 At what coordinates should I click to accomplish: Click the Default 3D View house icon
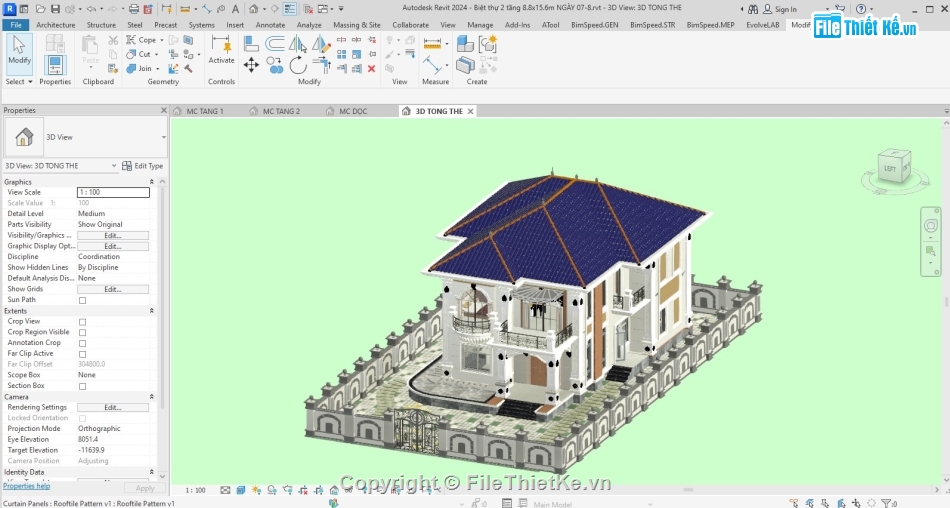click(254, 9)
